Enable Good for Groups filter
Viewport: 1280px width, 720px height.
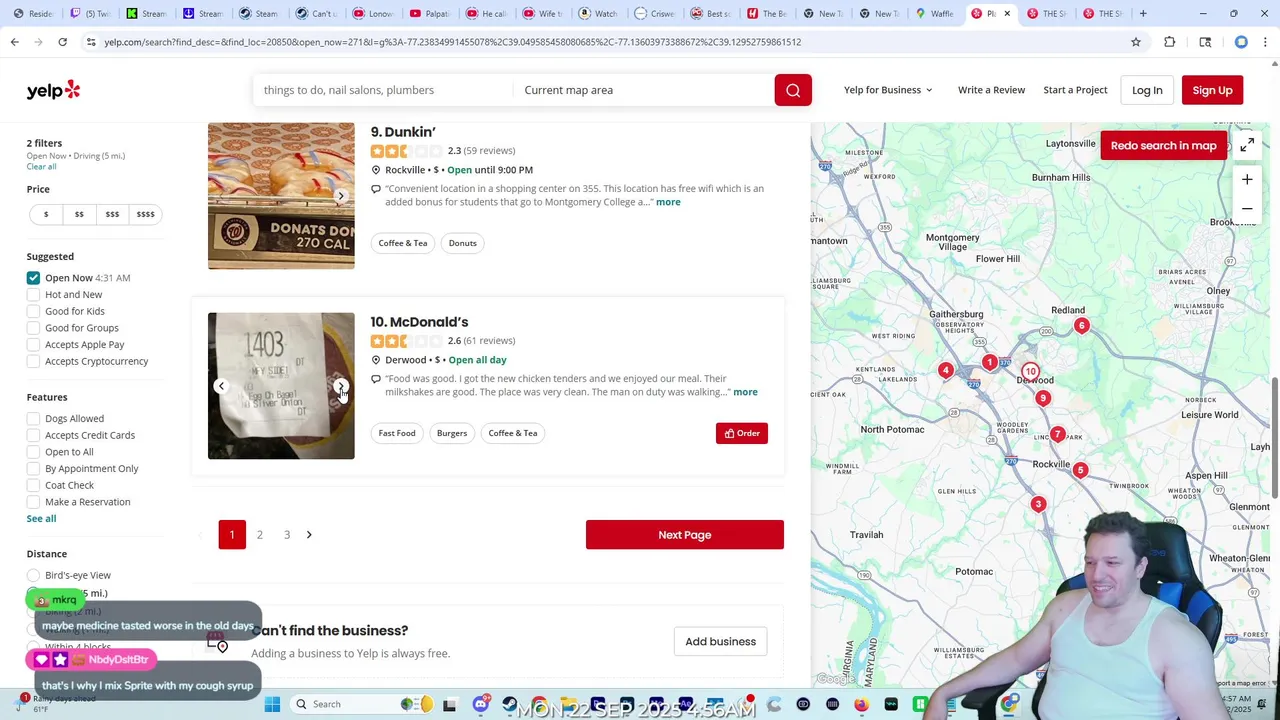34,328
